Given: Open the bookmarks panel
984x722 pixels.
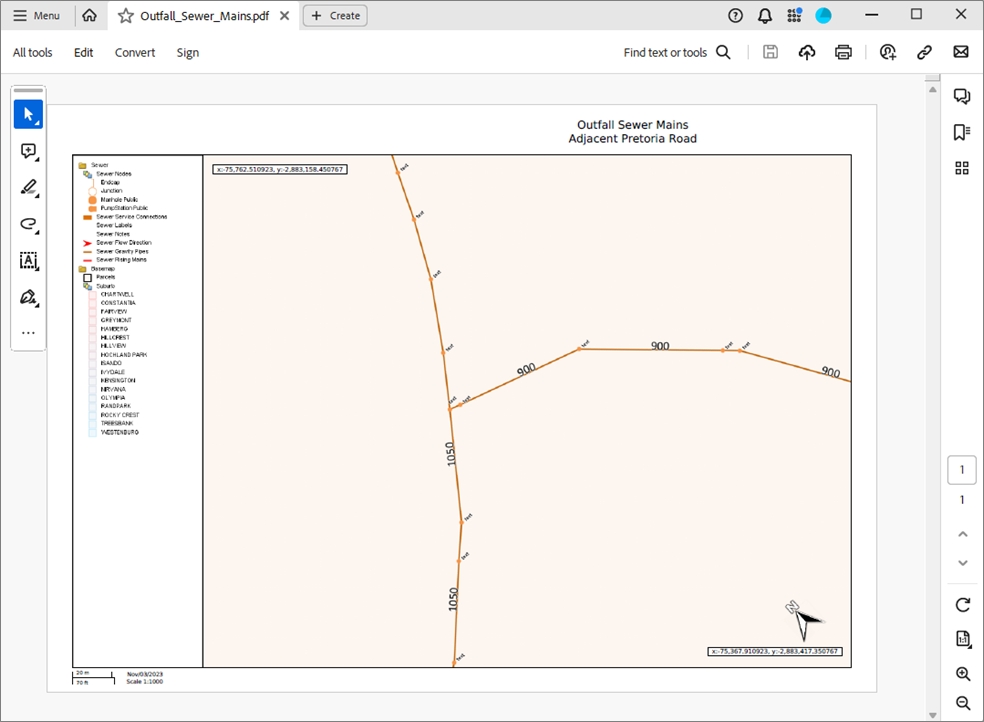Looking at the screenshot, I should click(x=962, y=132).
